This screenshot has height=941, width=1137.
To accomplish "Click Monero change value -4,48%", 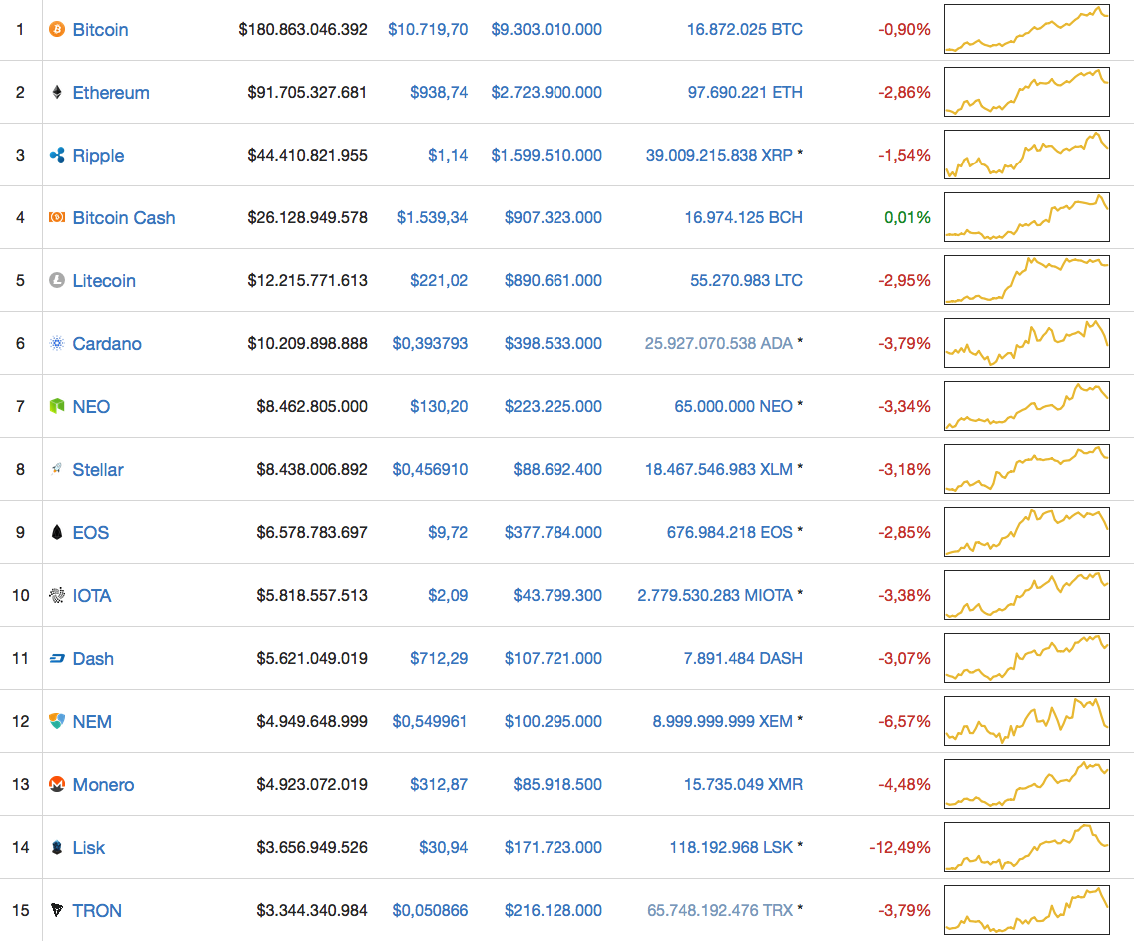I will tap(904, 785).
